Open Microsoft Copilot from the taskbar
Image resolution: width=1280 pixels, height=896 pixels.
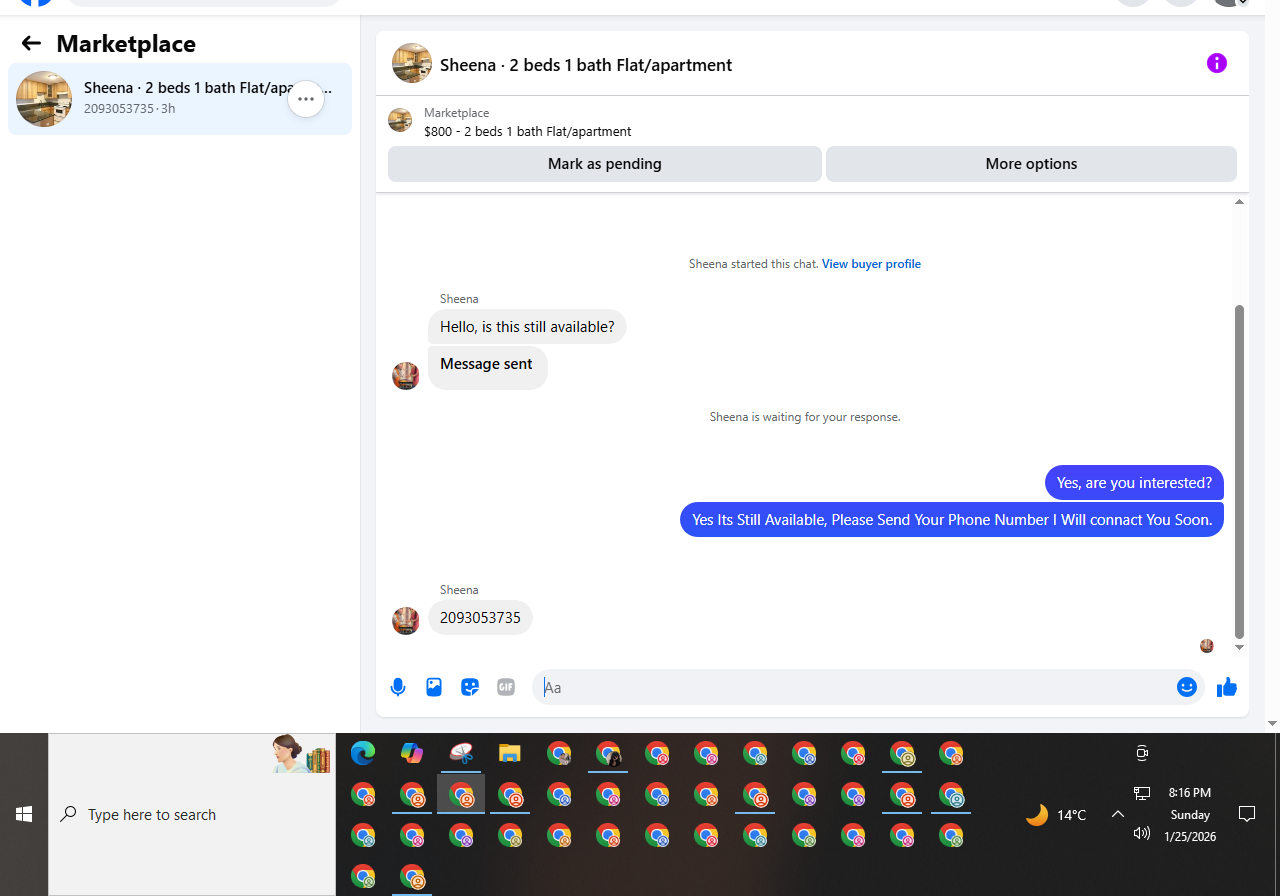(x=412, y=754)
